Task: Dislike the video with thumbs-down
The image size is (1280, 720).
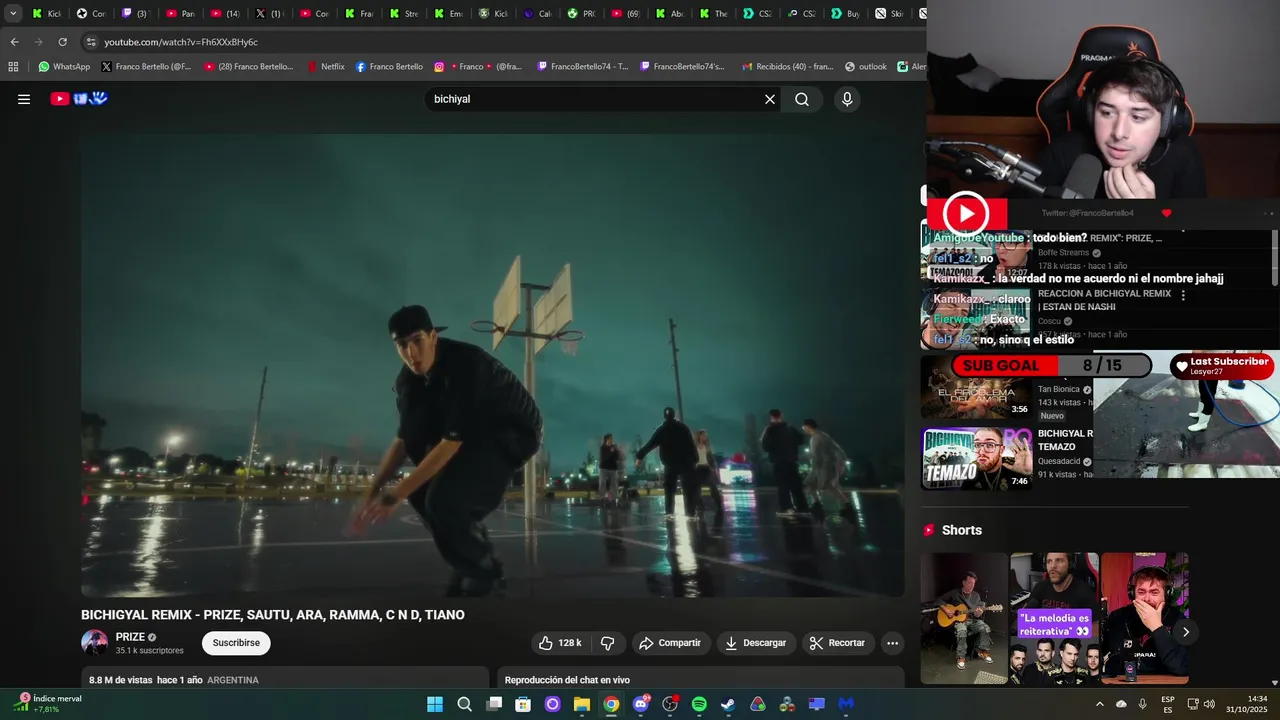Action: tap(607, 643)
